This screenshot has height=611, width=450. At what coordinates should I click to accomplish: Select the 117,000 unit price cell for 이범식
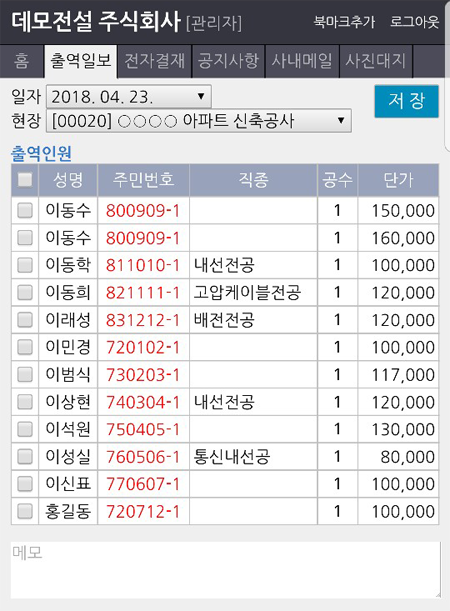(x=398, y=374)
